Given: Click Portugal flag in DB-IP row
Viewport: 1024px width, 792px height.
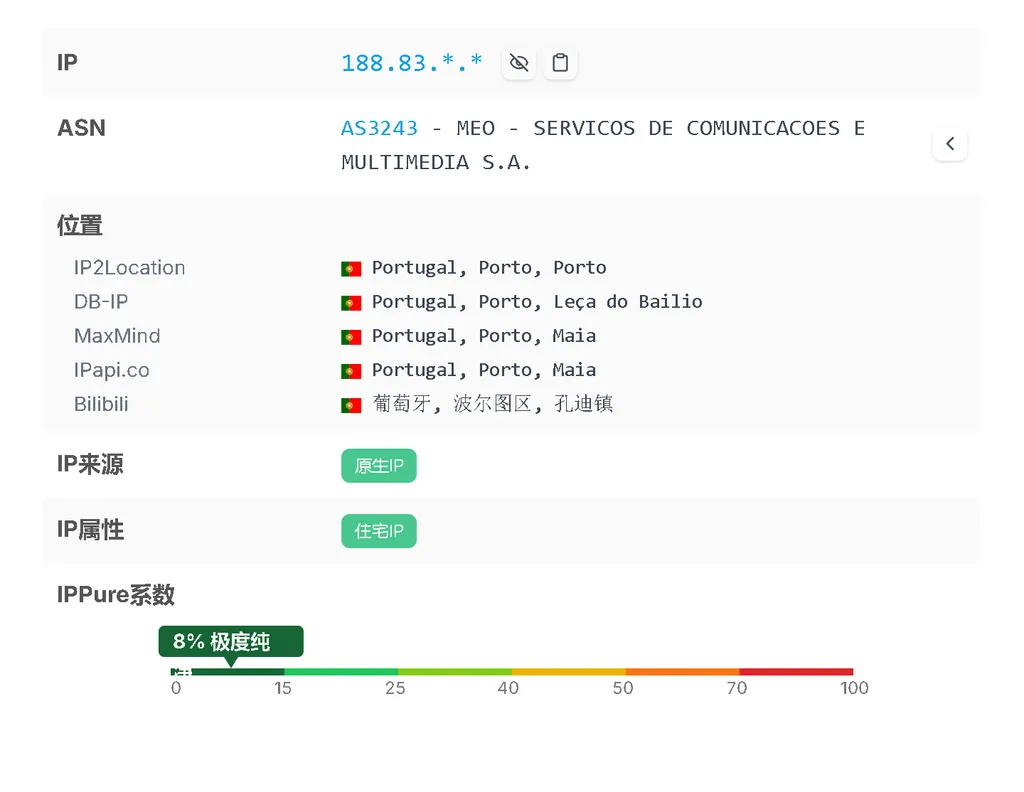Looking at the screenshot, I should (351, 302).
